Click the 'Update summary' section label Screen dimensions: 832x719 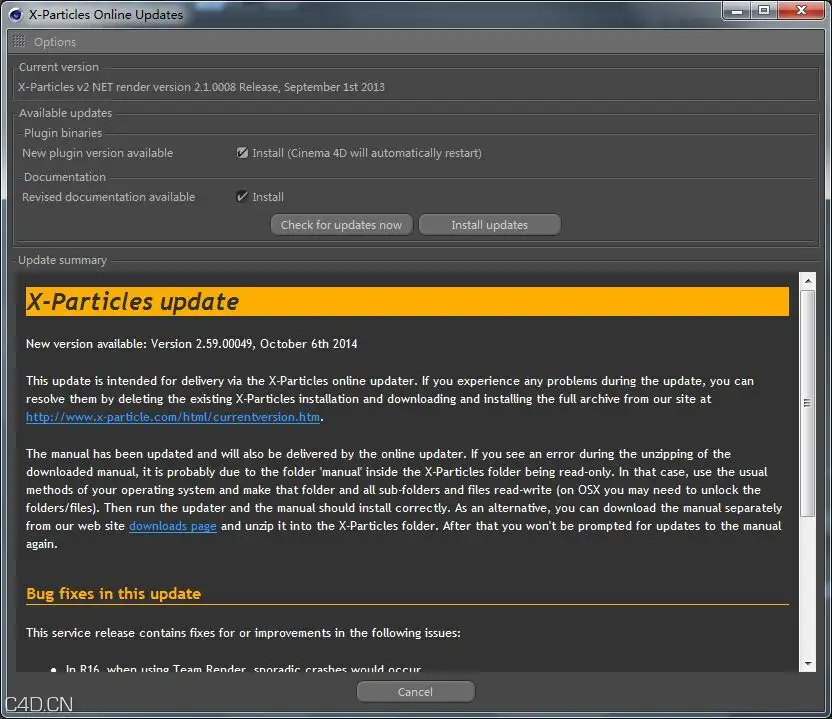pos(63,260)
